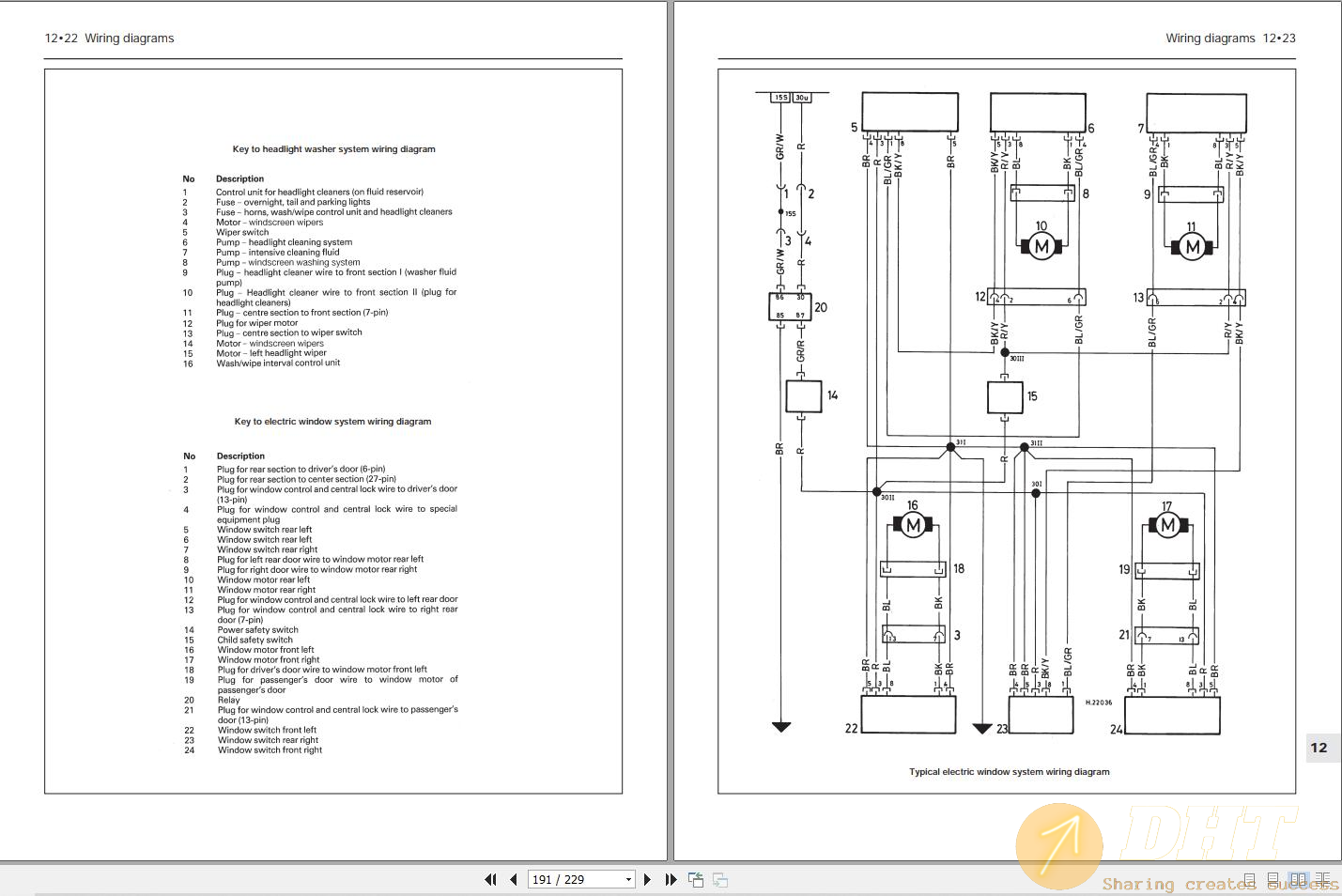Click 'Window motor rear right' entry

point(267,590)
